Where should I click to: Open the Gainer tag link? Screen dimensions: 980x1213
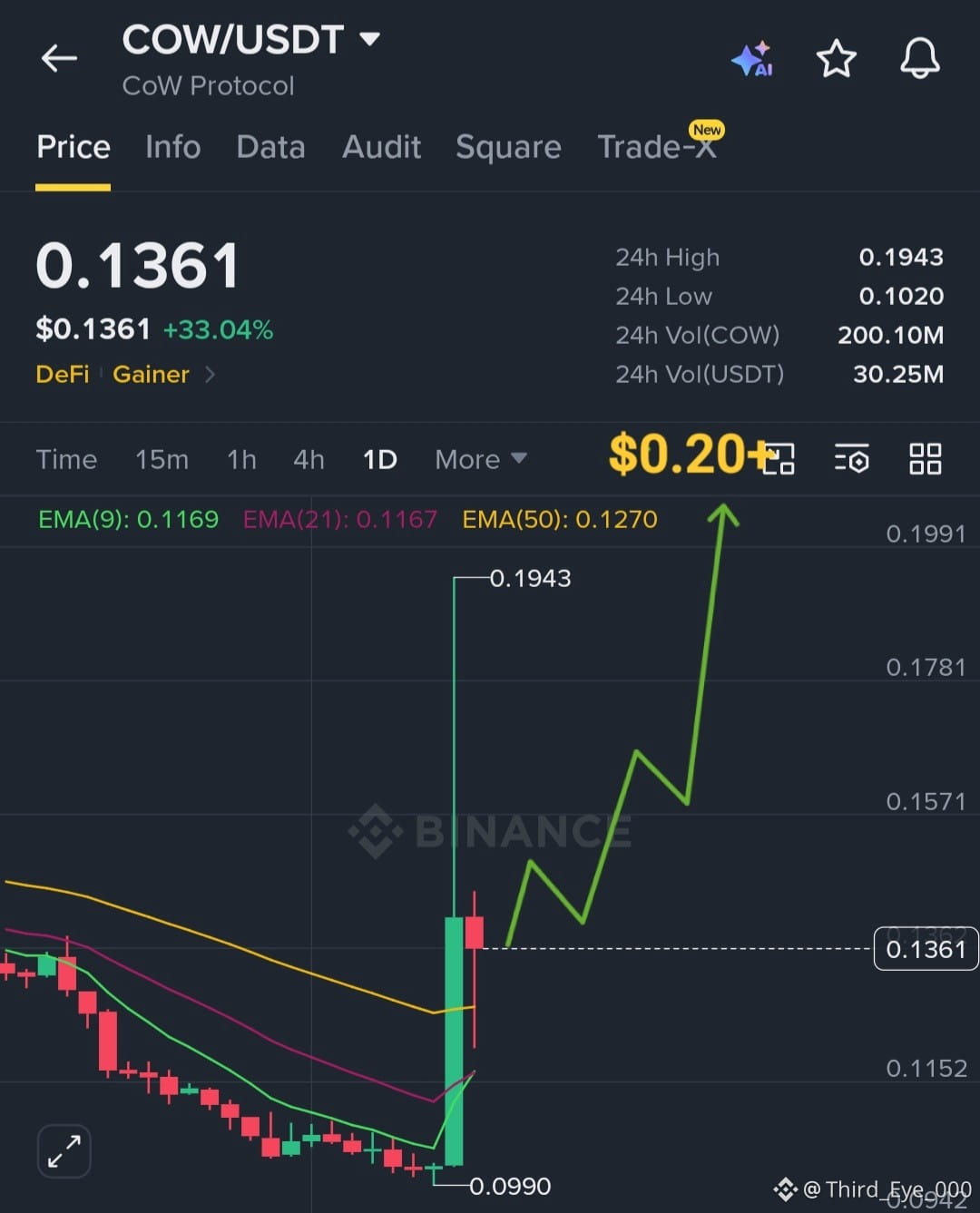(x=151, y=374)
